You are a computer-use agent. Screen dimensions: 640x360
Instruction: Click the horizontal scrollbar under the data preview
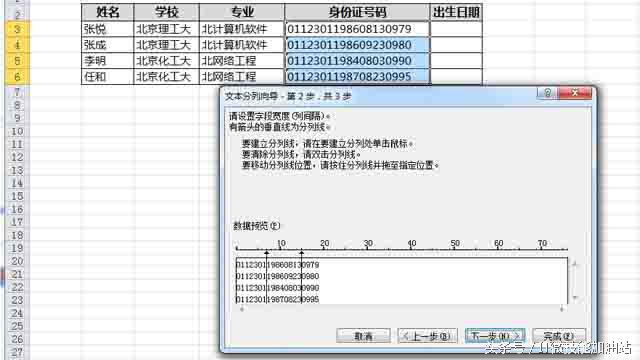[x=402, y=309]
